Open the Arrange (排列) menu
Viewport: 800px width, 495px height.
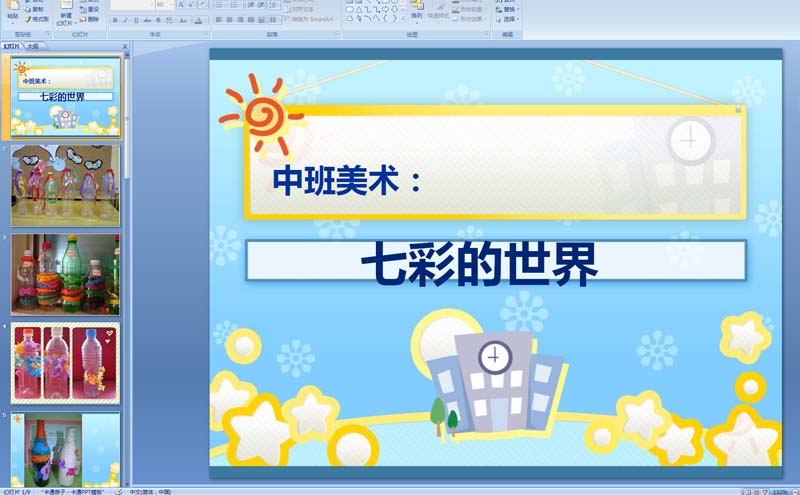(417, 11)
